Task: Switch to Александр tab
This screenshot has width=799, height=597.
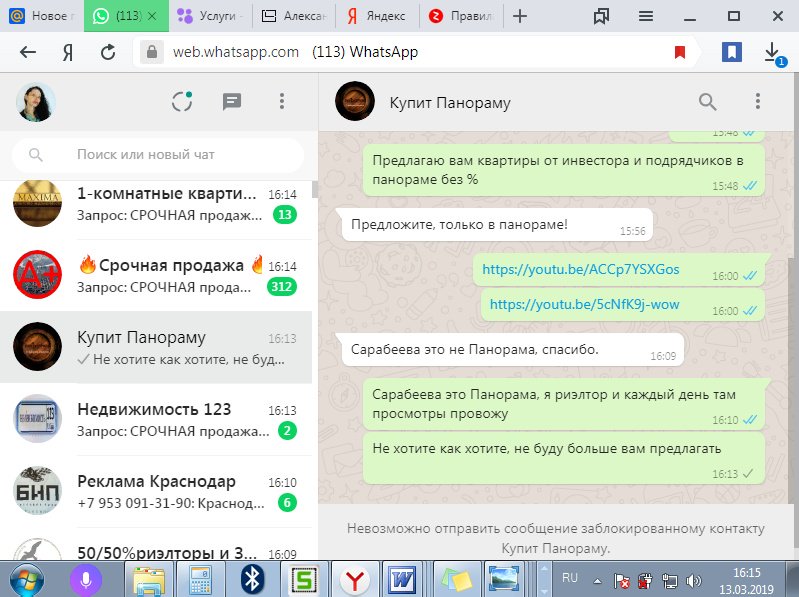Action: pyautogui.click(x=294, y=16)
